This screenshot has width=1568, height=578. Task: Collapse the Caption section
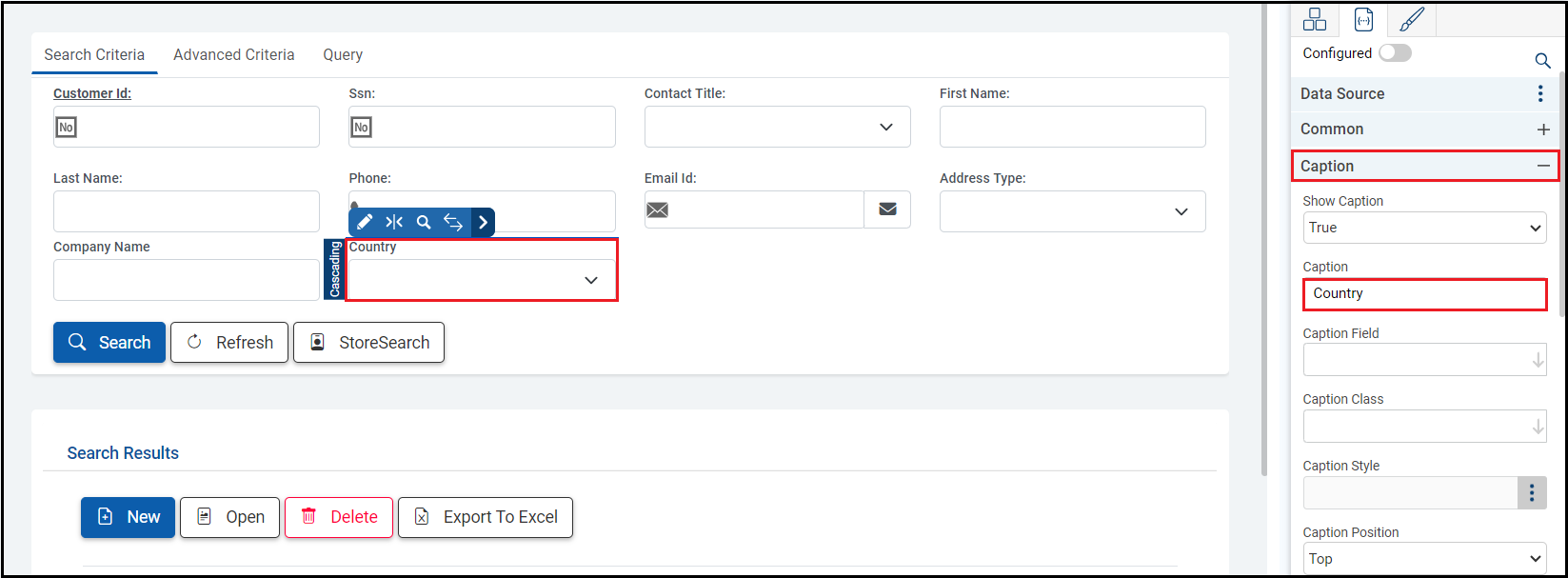click(x=1543, y=166)
